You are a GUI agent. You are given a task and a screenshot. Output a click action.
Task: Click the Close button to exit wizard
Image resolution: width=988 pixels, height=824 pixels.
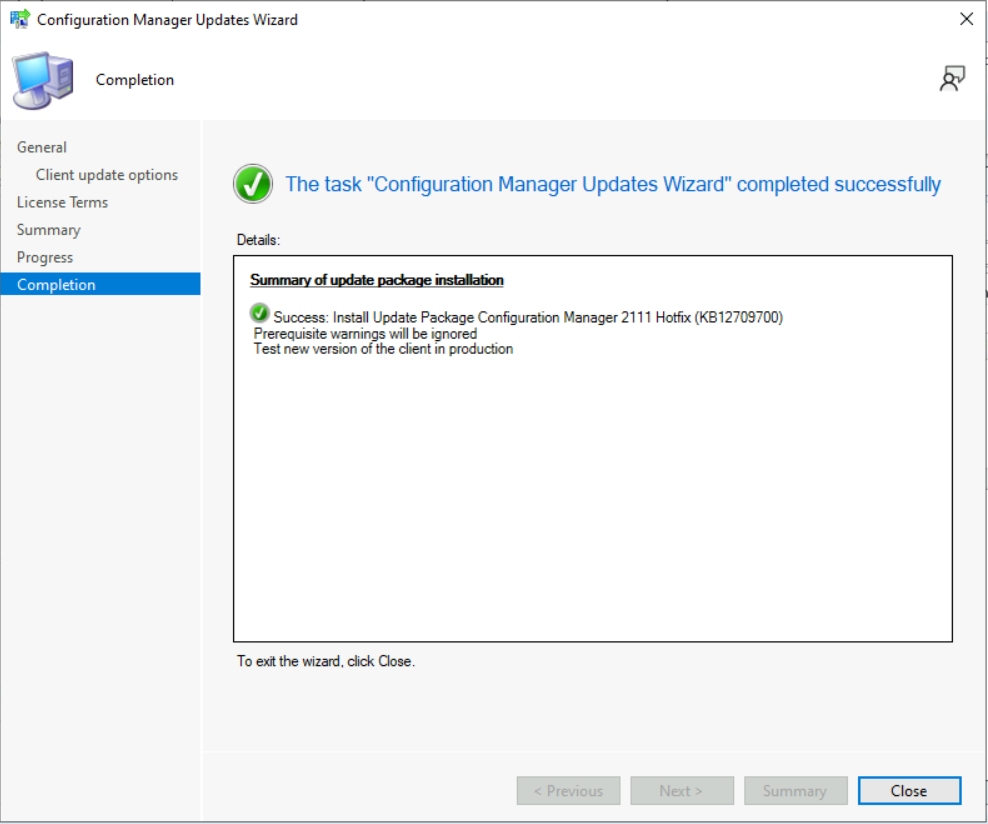click(x=909, y=791)
